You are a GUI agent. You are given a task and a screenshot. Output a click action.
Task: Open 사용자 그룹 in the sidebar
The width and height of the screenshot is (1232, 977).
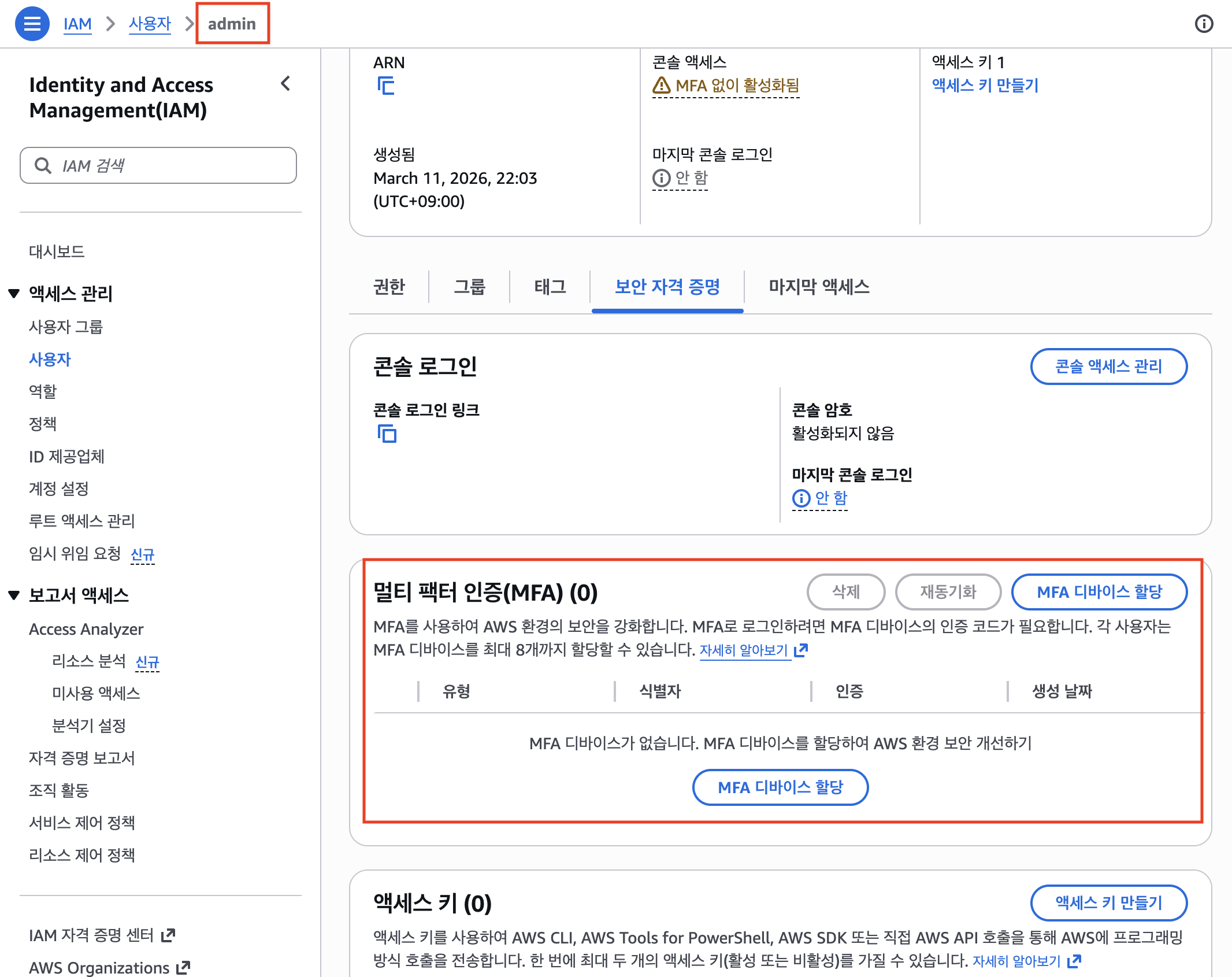[66, 327]
